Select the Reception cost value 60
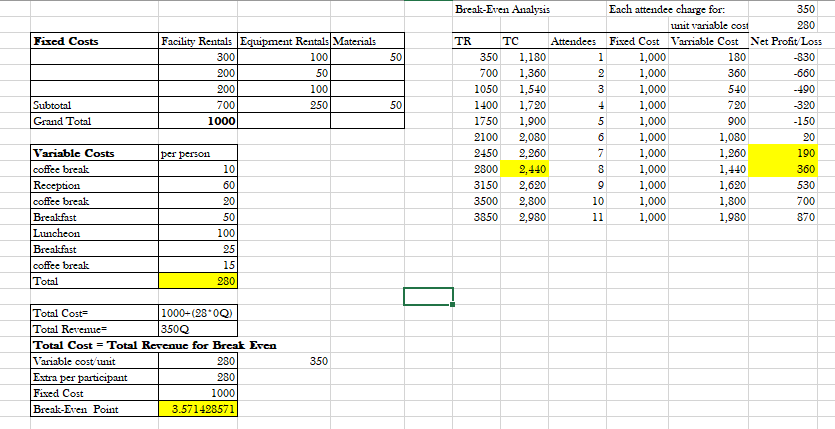The height and width of the screenshot is (429, 835). (x=198, y=185)
